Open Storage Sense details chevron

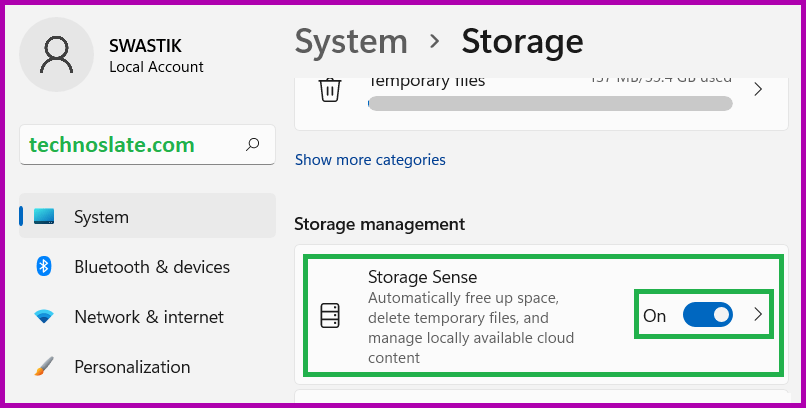pyautogui.click(x=758, y=314)
